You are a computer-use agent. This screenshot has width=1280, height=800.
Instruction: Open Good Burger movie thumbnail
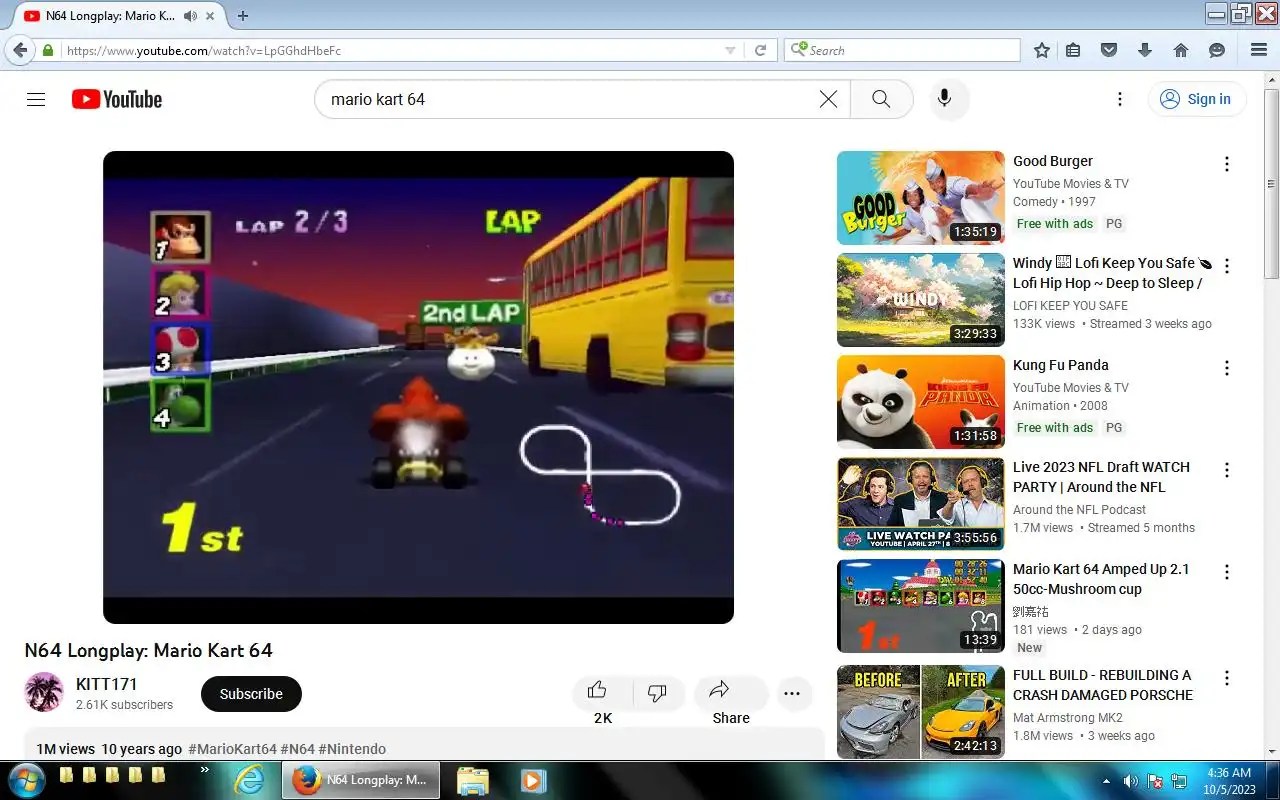coord(921,198)
